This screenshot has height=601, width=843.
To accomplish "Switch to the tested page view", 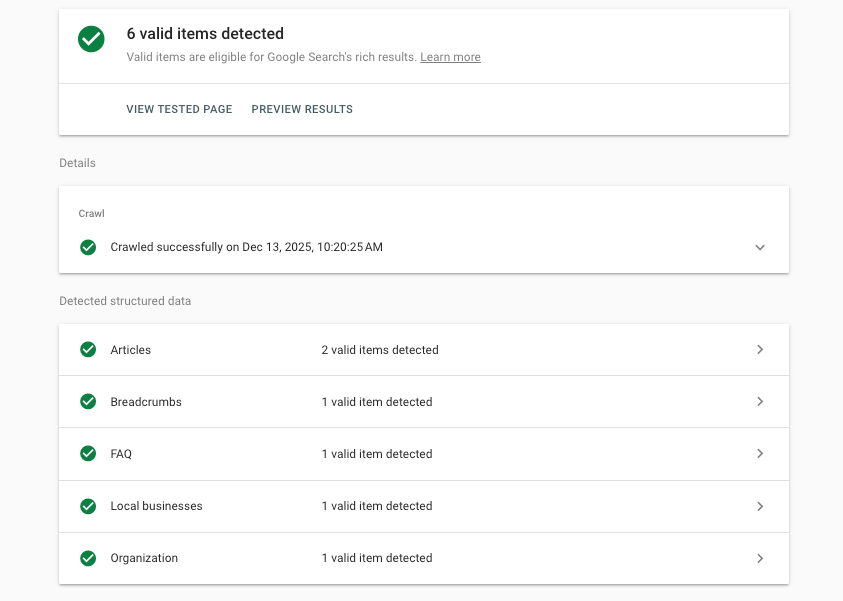I will coord(179,109).
